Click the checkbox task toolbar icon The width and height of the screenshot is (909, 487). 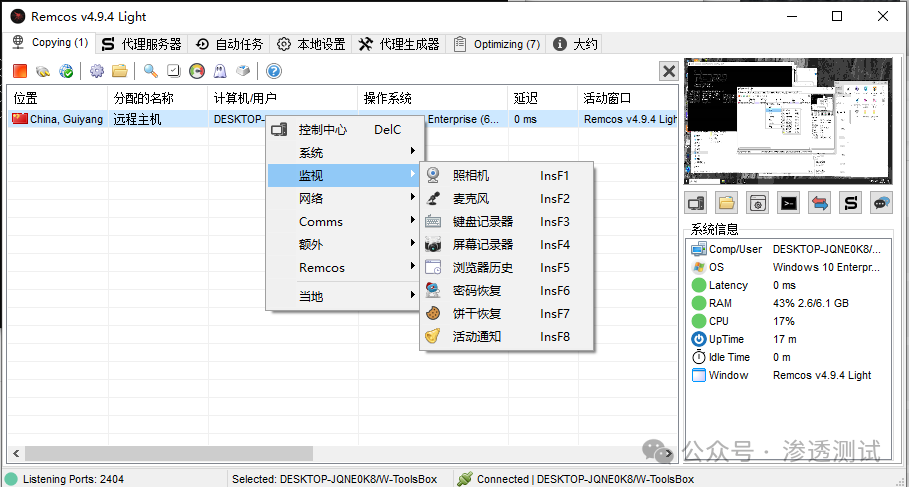173,71
